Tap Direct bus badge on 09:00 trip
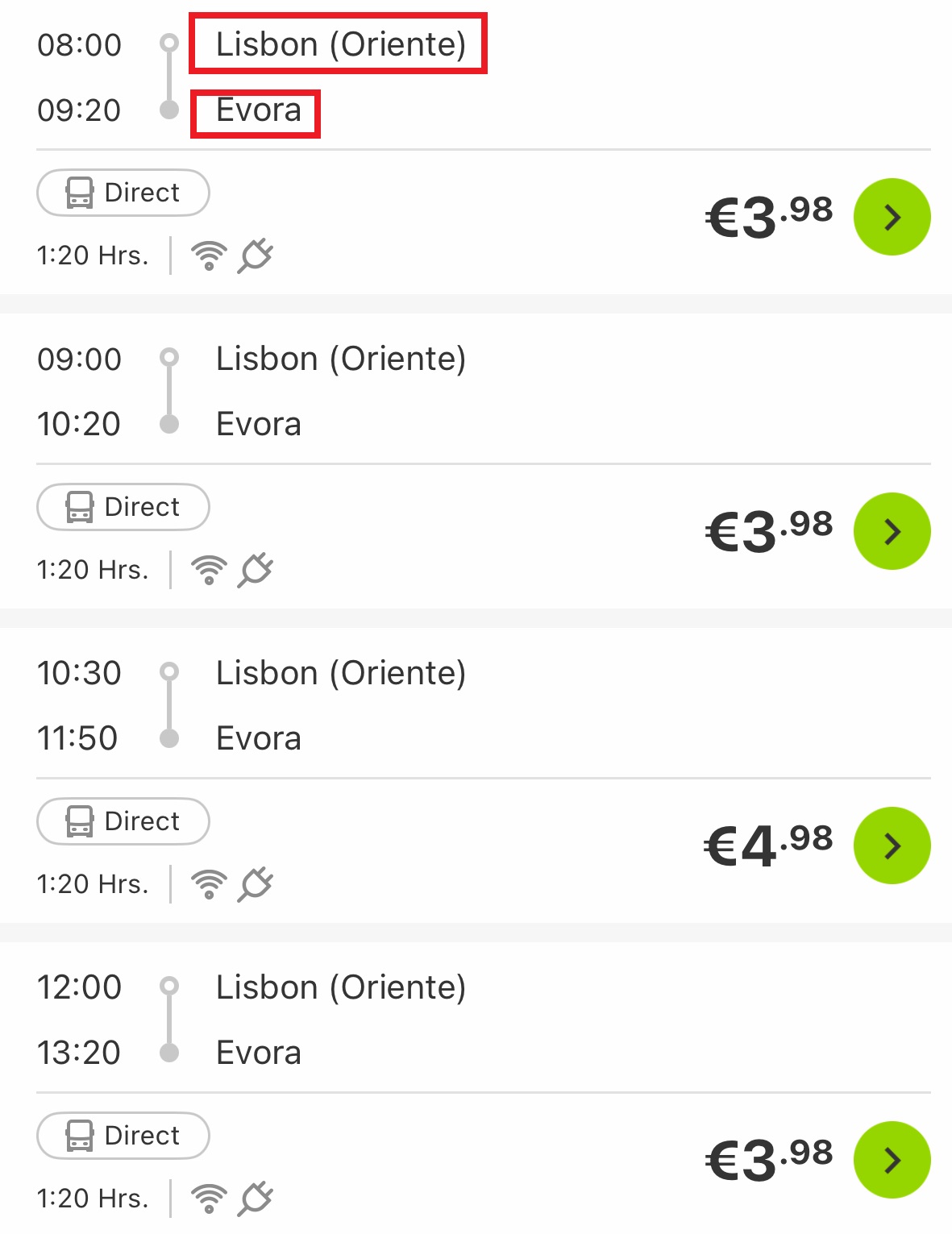Viewport: 952px width, 1234px height. (x=123, y=507)
